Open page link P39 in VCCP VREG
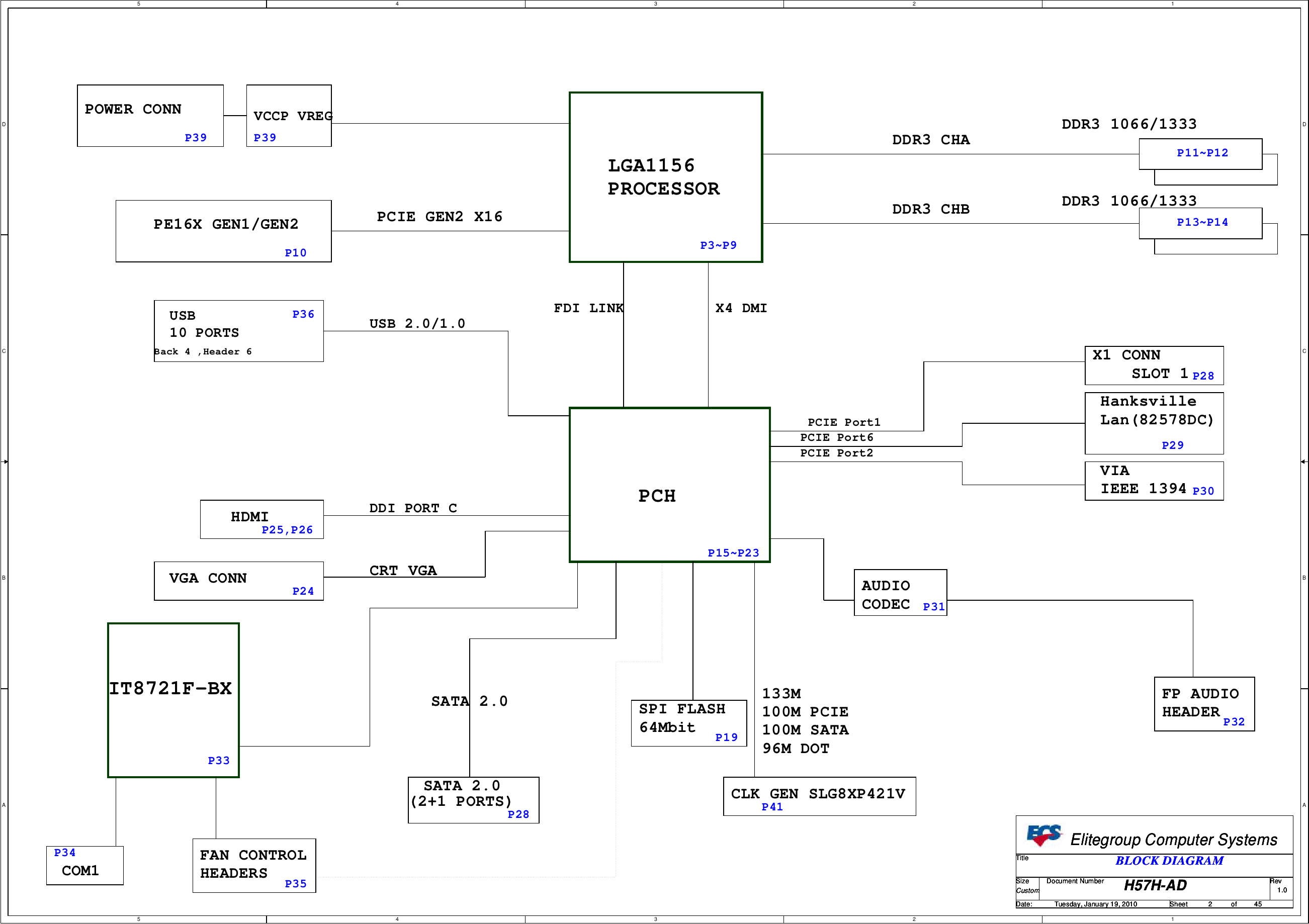The image size is (1309, 924). (x=265, y=137)
